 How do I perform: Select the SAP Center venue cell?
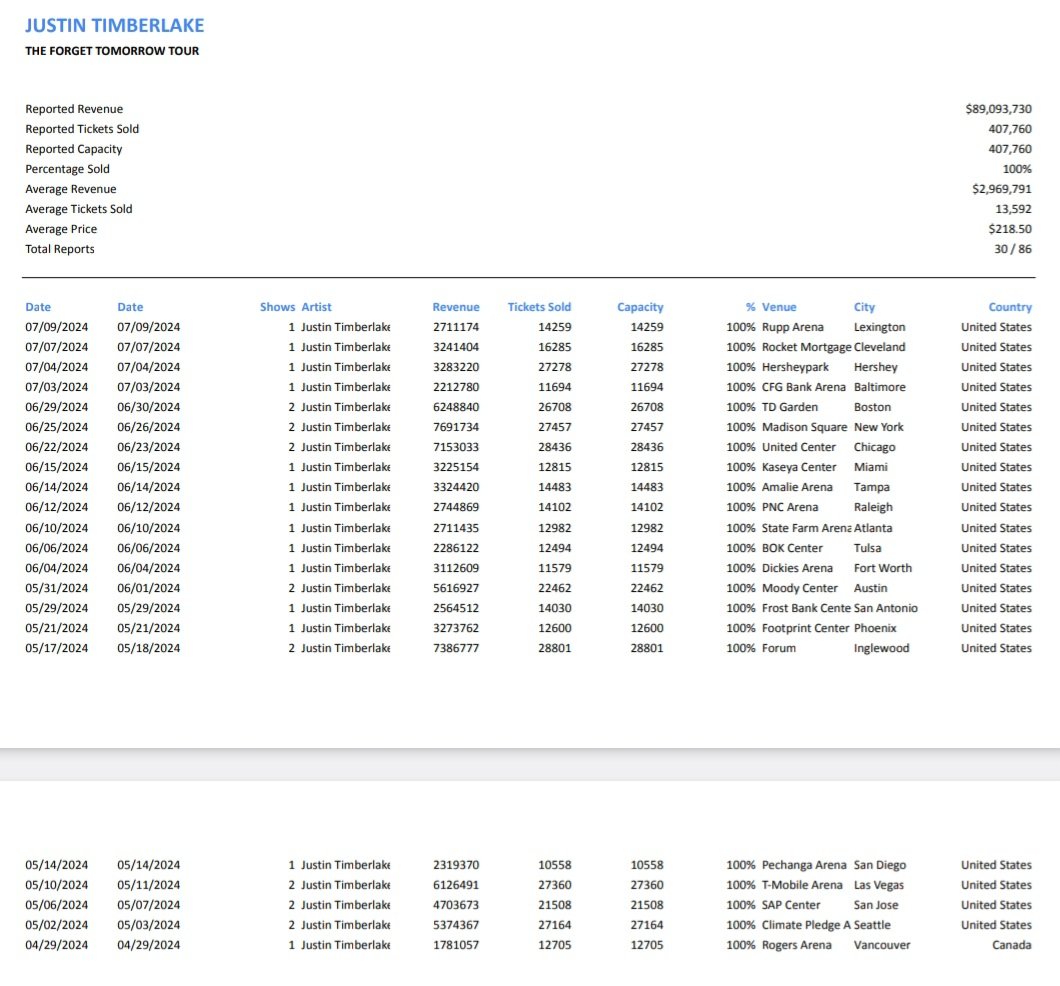tap(791, 905)
